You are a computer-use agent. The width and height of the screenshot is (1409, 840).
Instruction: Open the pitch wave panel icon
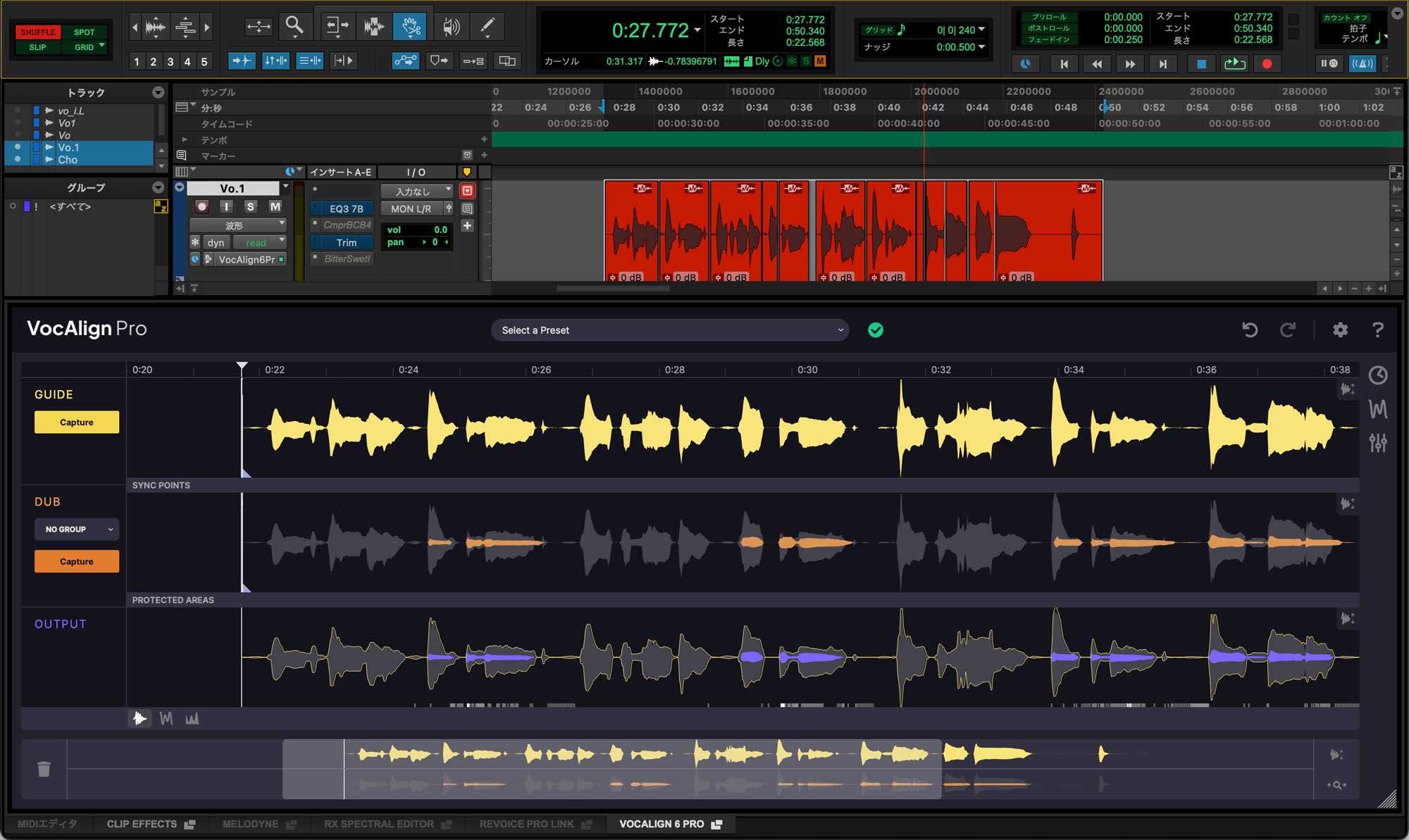click(x=1378, y=409)
